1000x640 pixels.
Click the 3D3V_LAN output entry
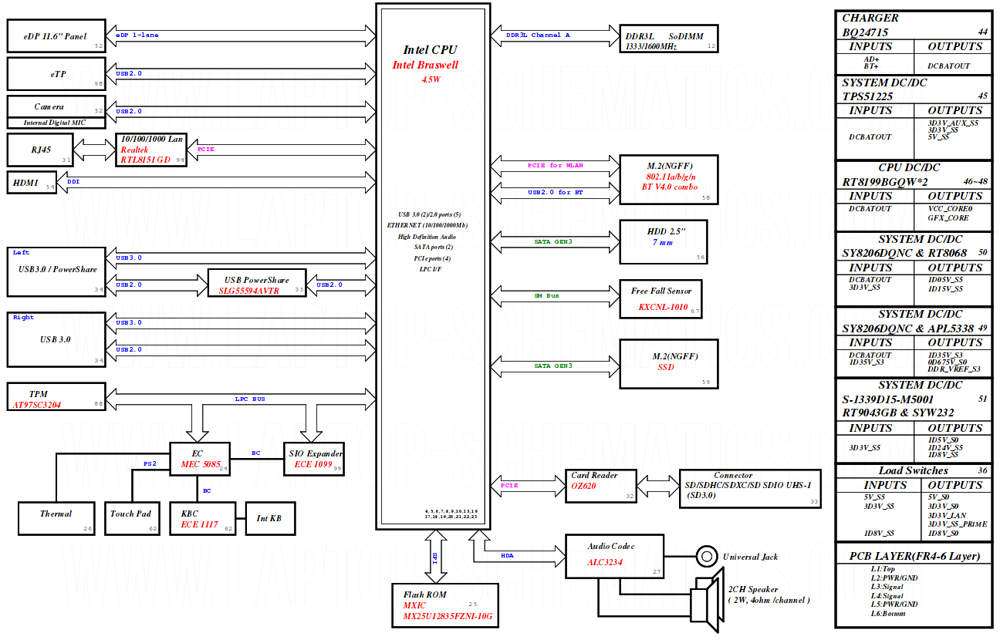tap(946, 515)
